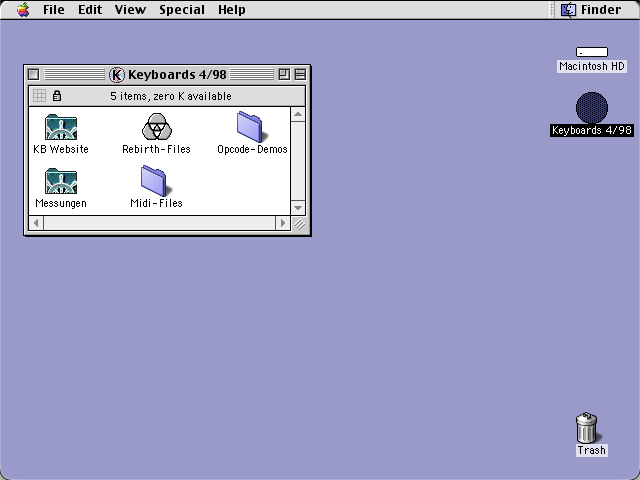Open the Help menu
Viewport: 640px width, 480px height.
(x=231, y=9)
